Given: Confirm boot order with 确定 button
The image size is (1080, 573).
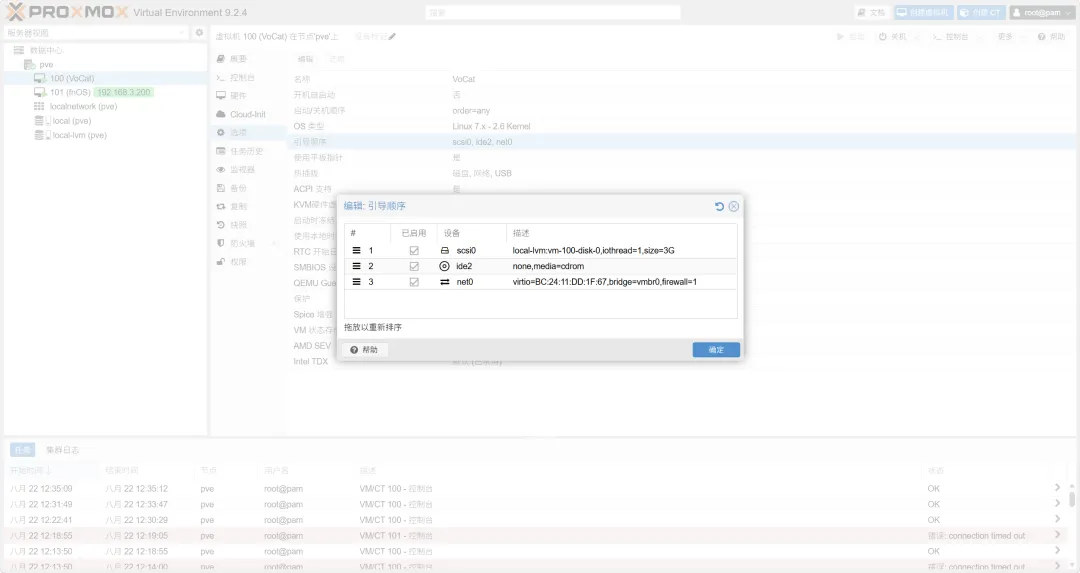Looking at the screenshot, I should point(716,350).
